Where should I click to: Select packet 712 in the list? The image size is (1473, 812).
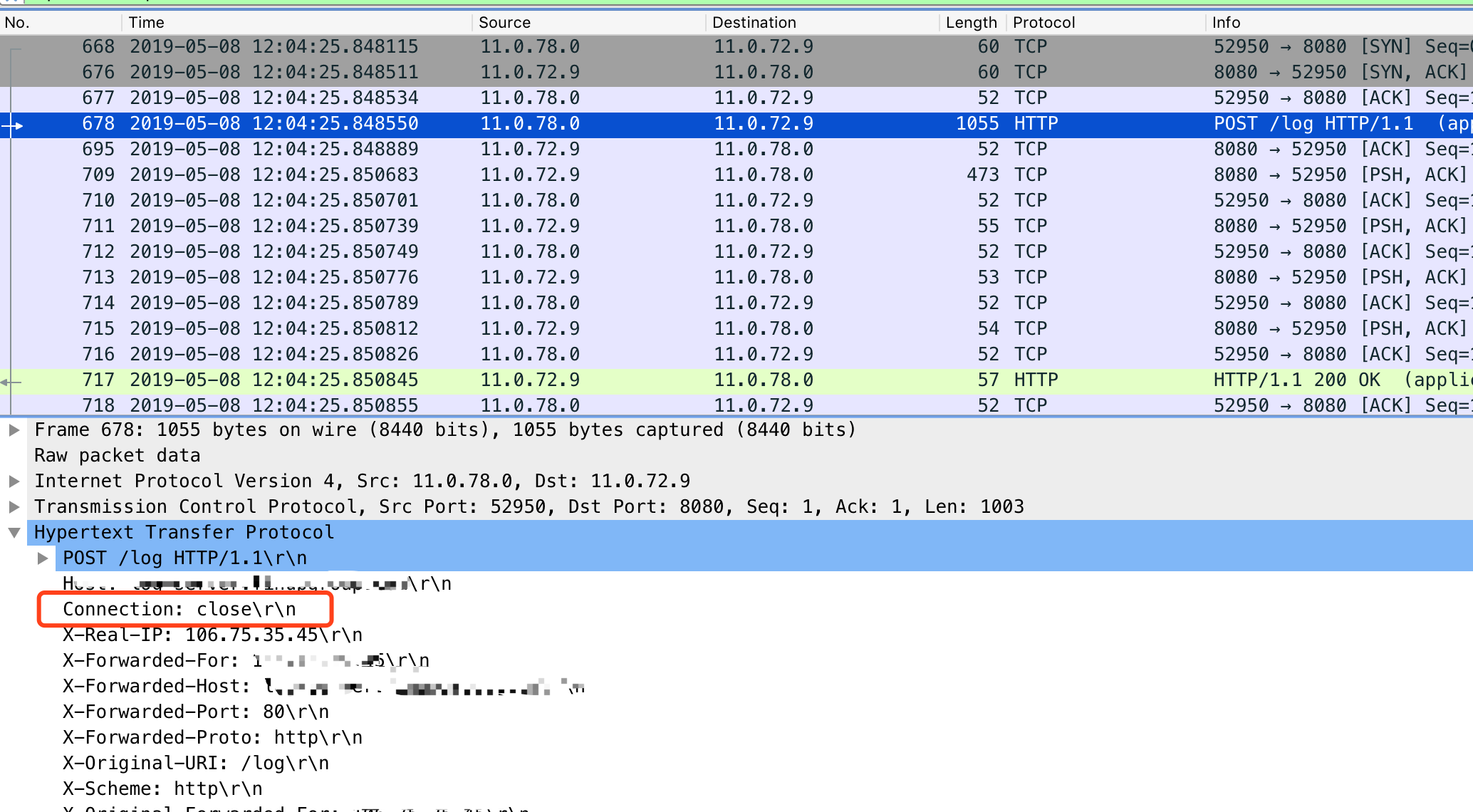coord(736,252)
